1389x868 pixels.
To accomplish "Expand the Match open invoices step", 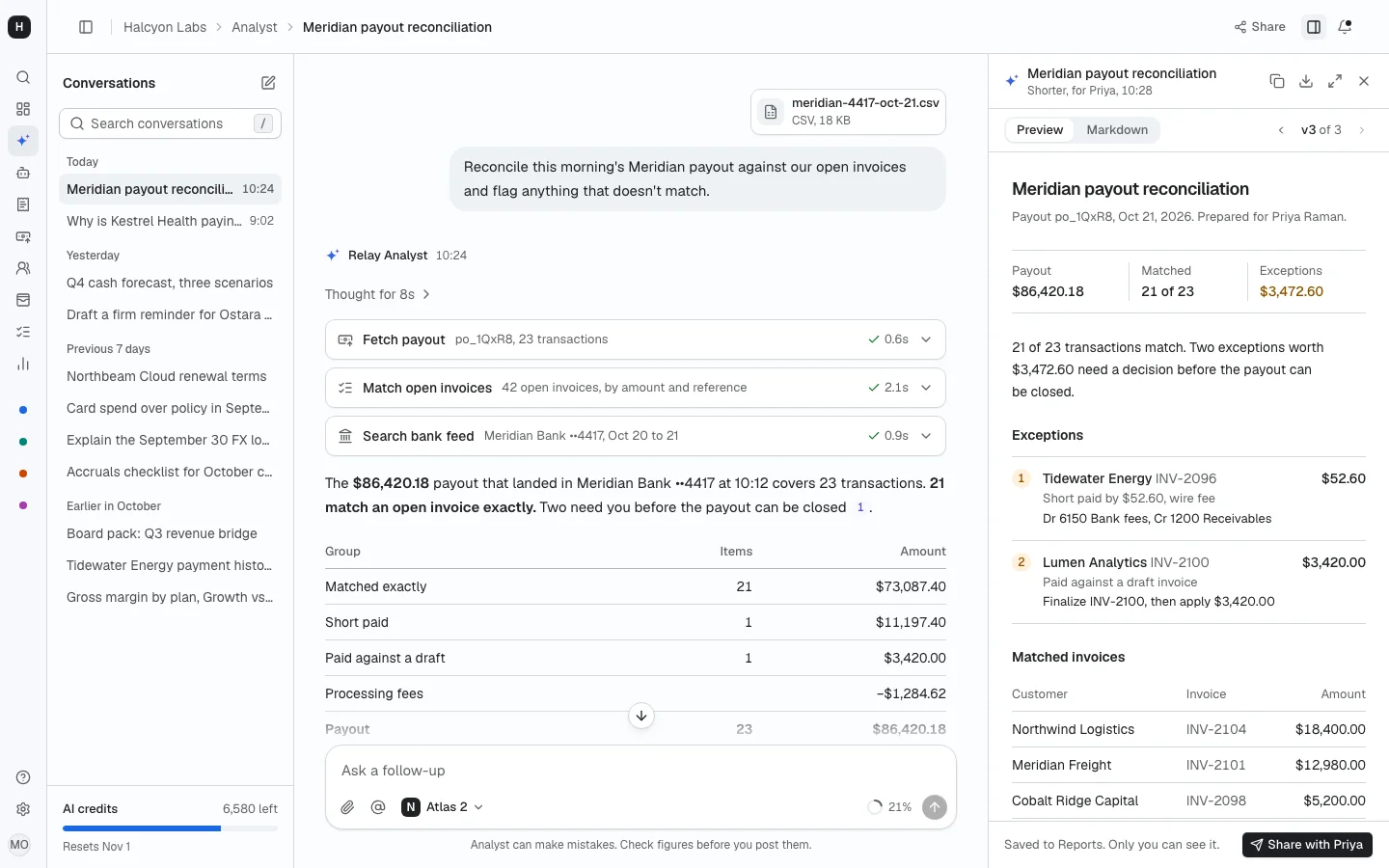I will (x=636, y=388).
